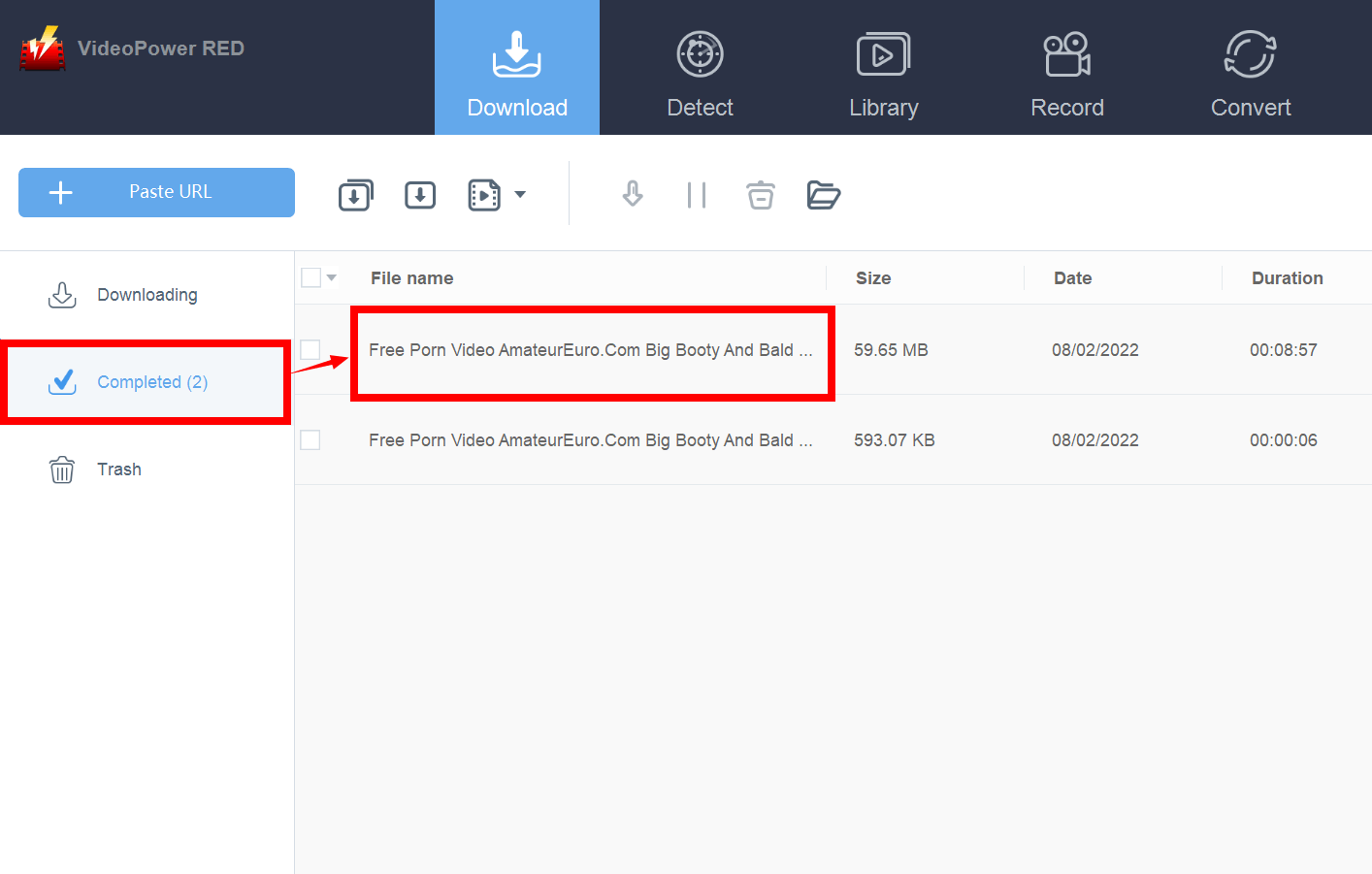Screen dimensions: 1372x874
Task: Click the VideoPower RED title text
Action: pos(161,49)
